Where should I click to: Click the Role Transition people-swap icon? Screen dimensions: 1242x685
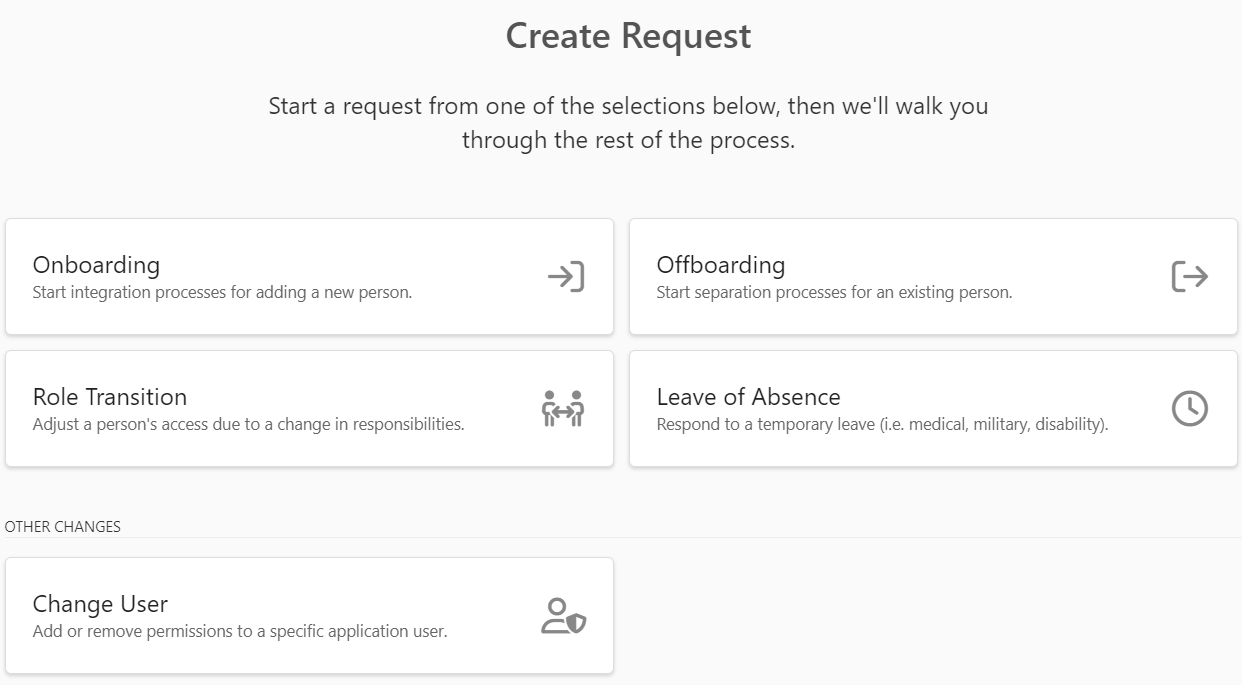point(563,409)
